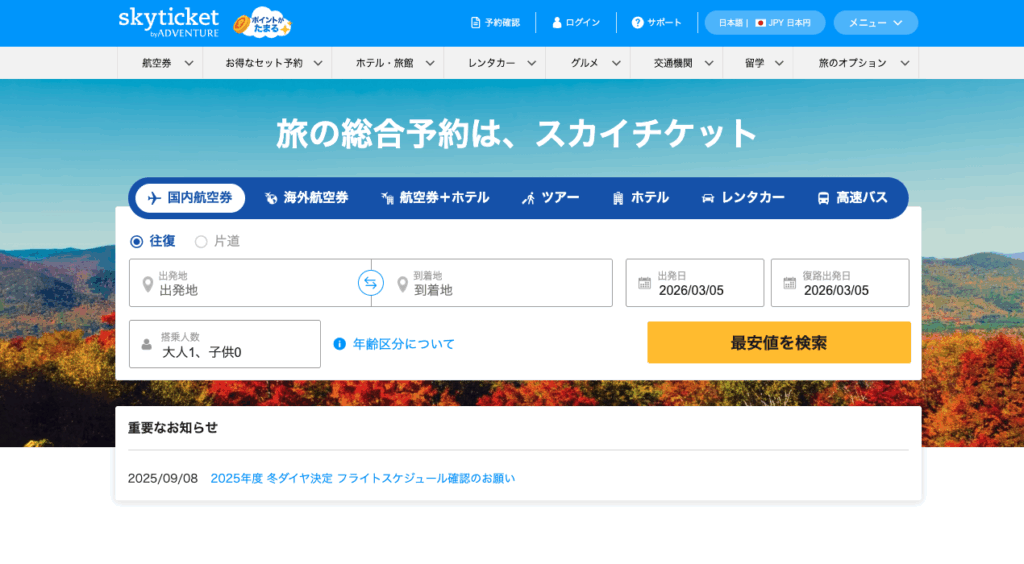Viewport: 1024px width, 564px height.
Task: Click the 最安値を検索 search button
Action: (778, 342)
